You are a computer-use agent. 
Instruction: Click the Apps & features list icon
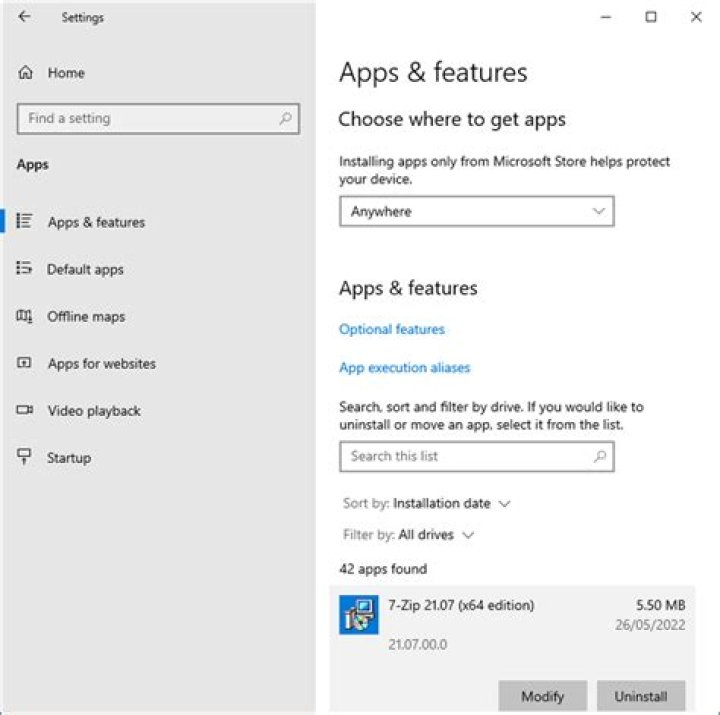pyautogui.click(x=24, y=221)
